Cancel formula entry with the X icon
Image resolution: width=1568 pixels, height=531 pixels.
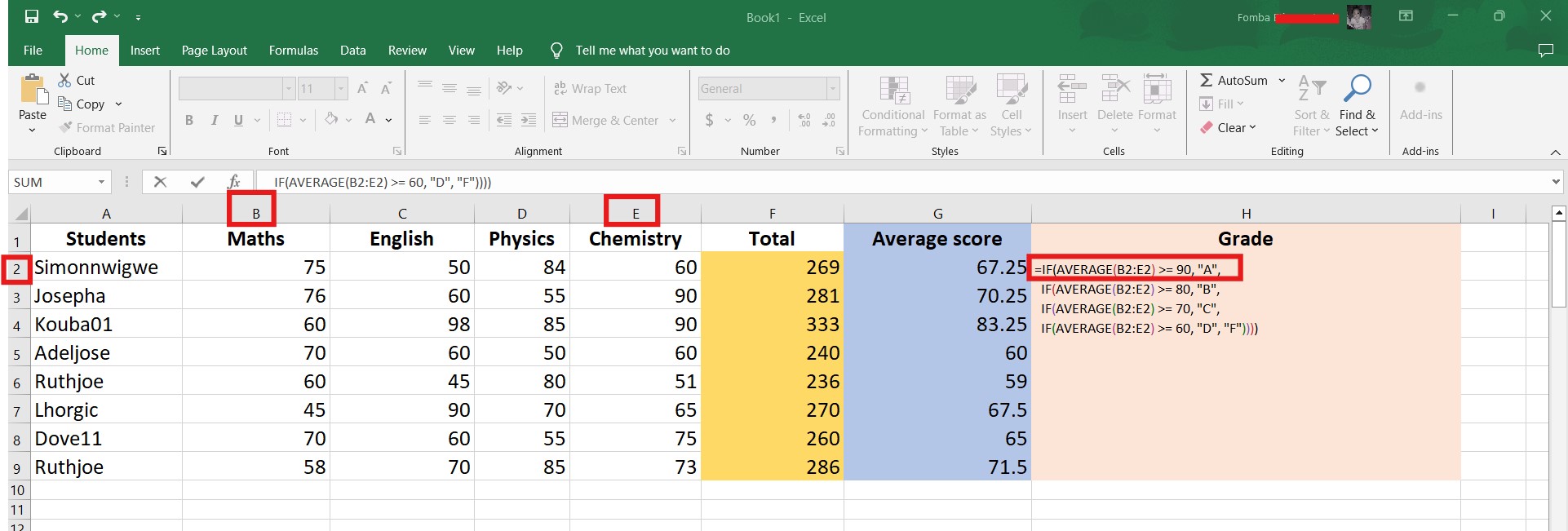point(160,182)
